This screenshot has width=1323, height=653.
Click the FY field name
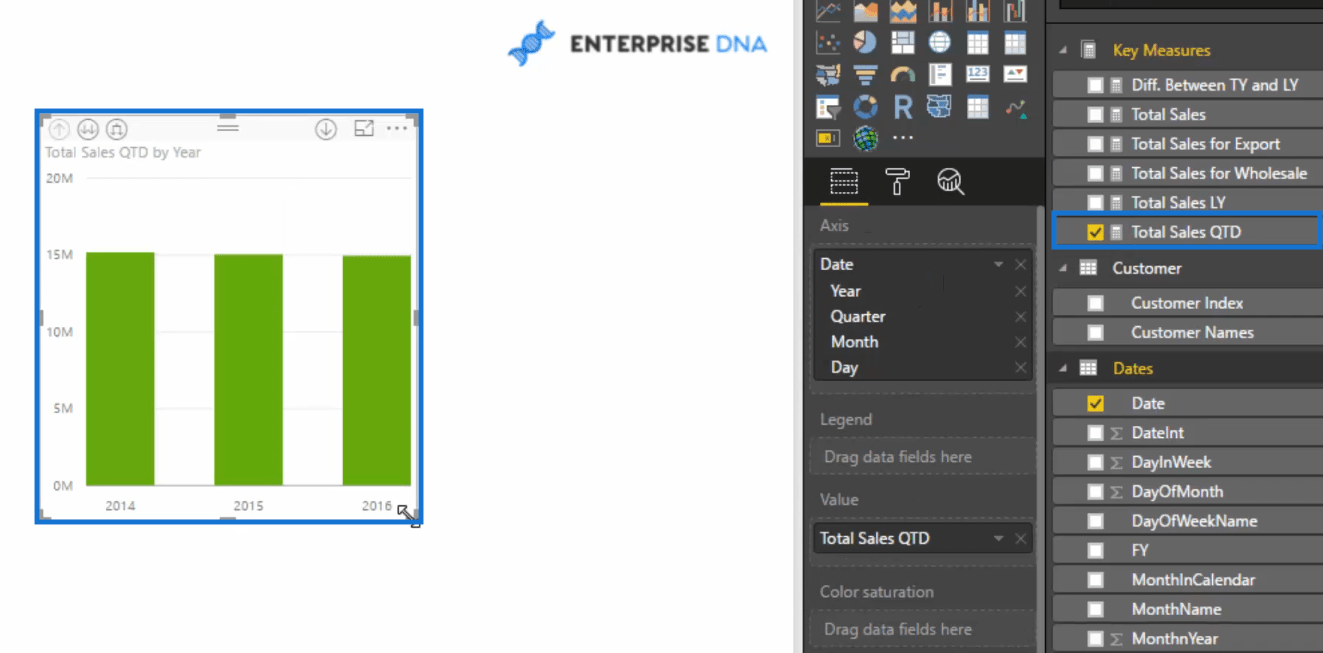[1140, 550]
